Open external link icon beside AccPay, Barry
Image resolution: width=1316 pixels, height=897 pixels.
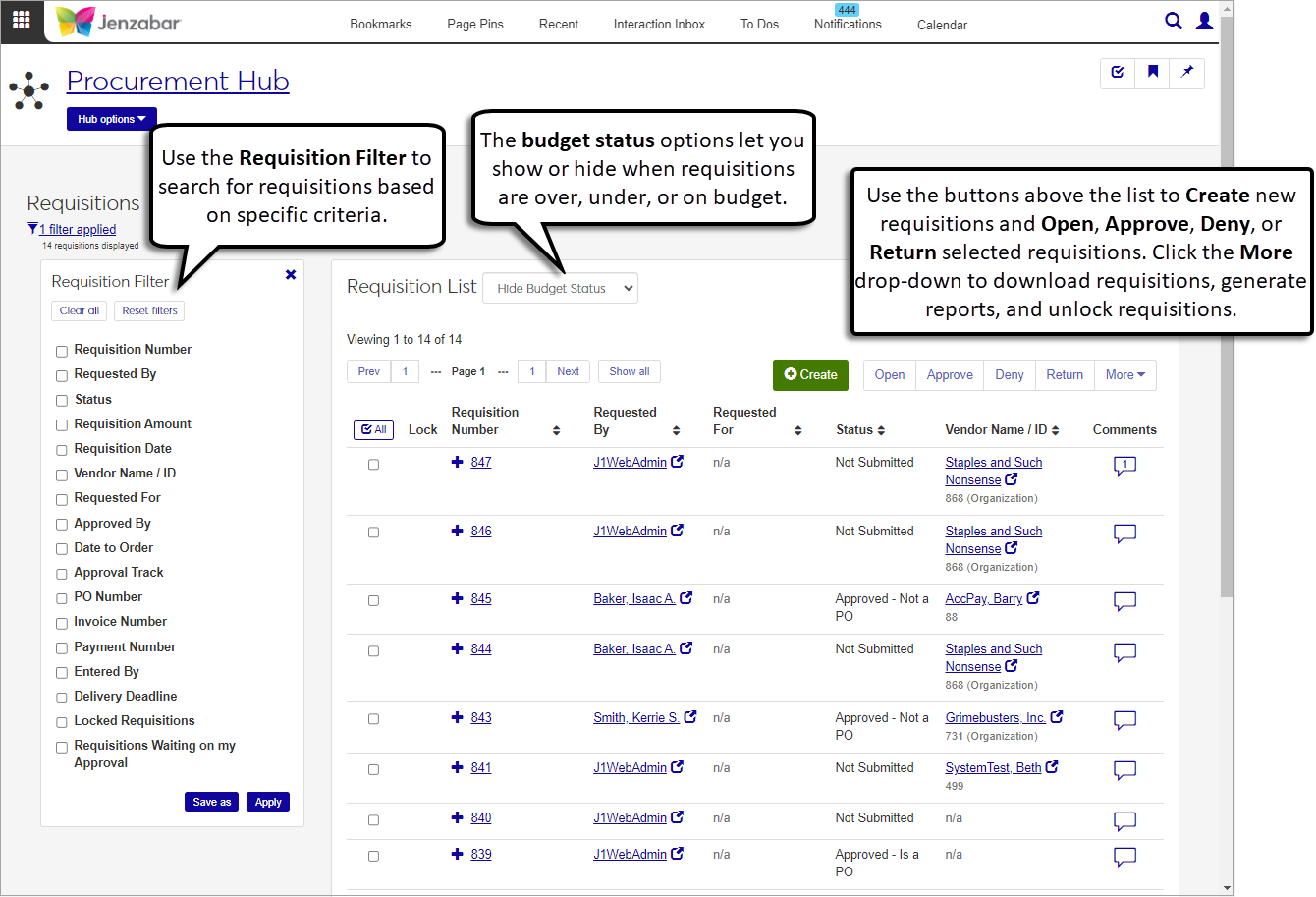click(x=1033, y=598)
